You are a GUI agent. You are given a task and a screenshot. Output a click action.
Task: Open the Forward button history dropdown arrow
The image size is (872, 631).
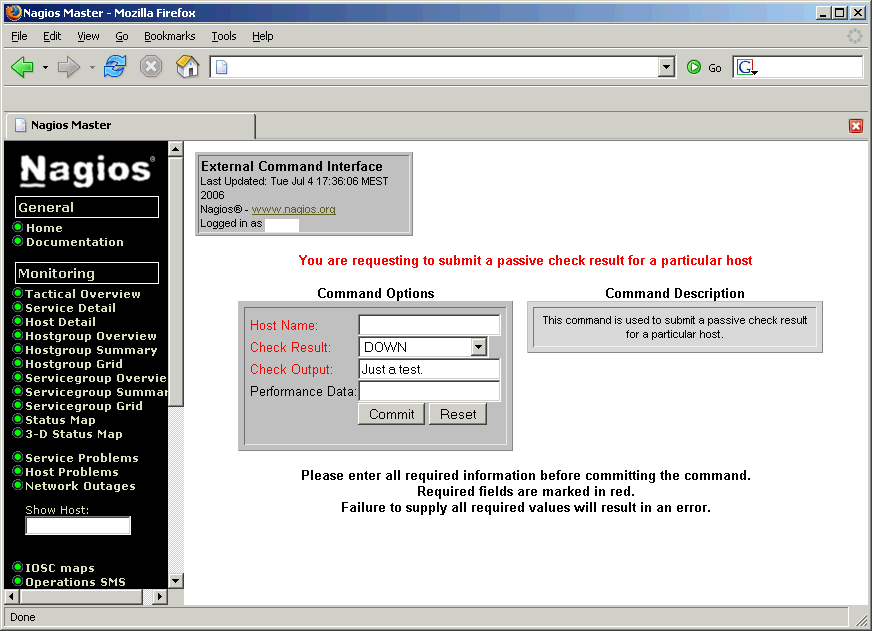(x=92, y=68)
